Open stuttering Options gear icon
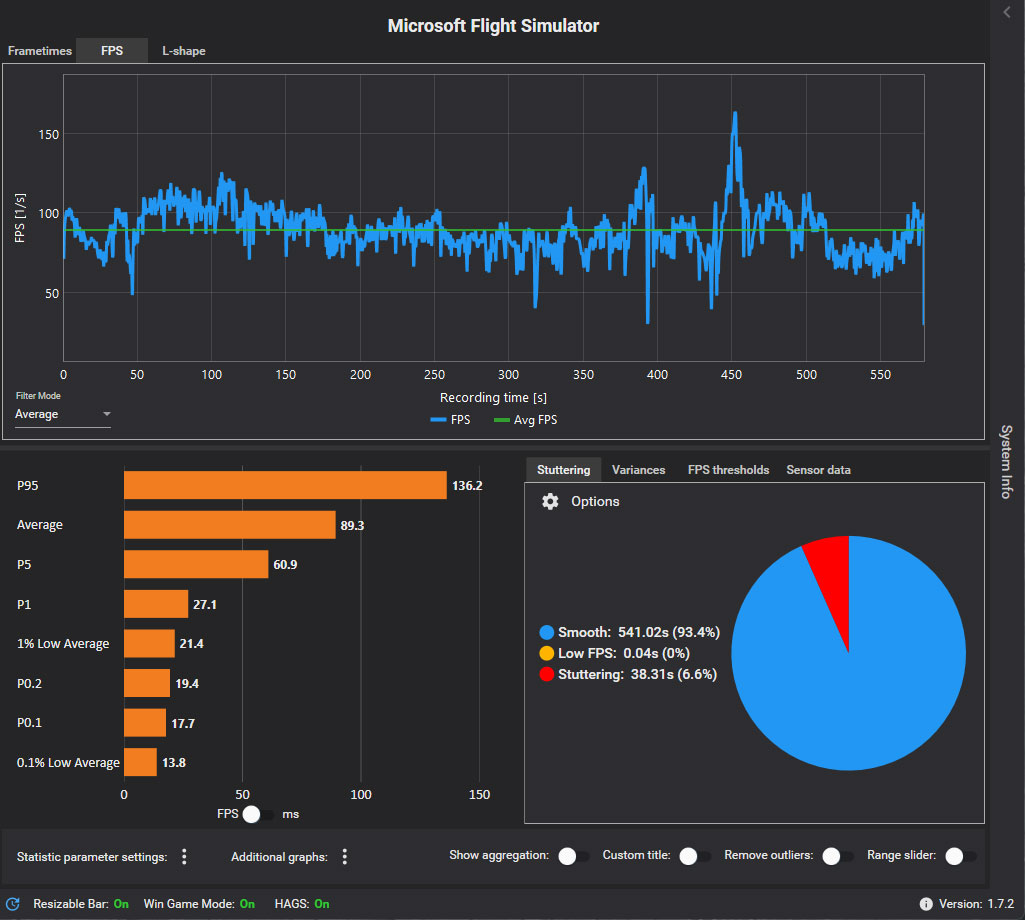Viewport: 1025px width, 920px height. [x=550, y=502]
